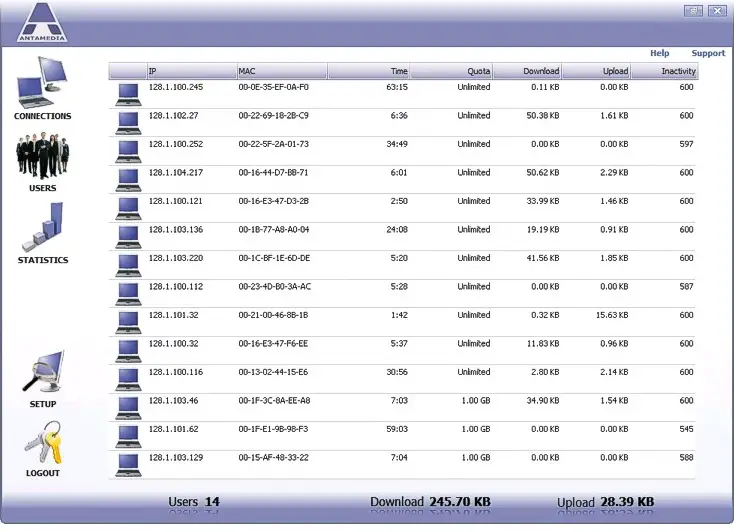
Task: Click the Users 14 status total
Action: (194, 502)
